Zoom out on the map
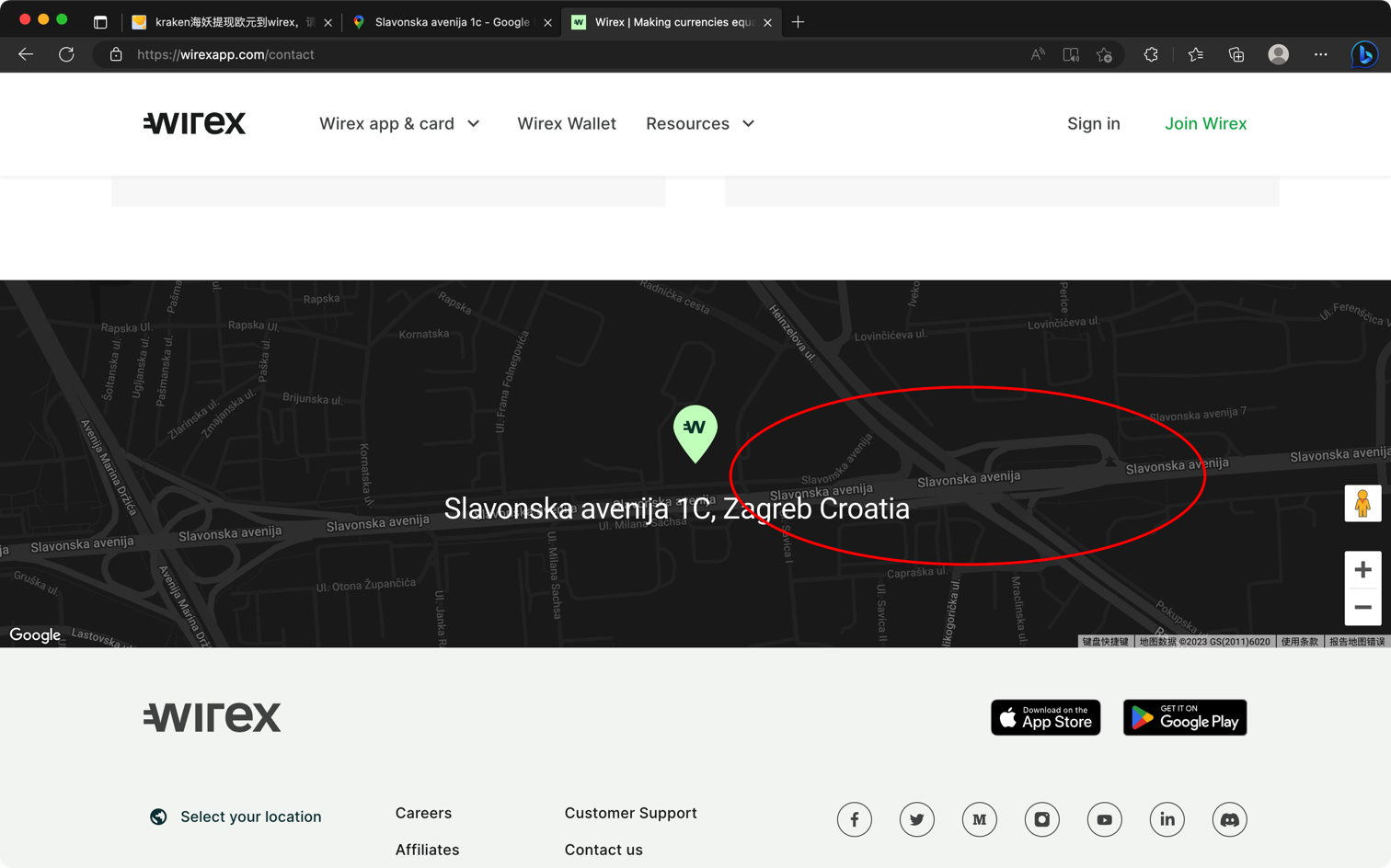This screenshot has width=1391, height=868. (x=1362, y=607)
